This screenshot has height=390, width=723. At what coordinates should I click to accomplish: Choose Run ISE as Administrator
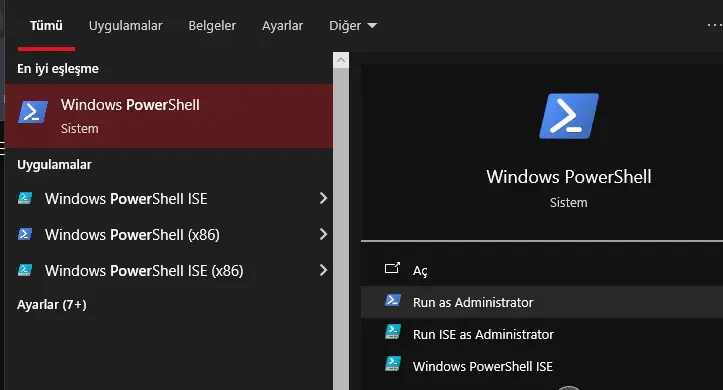click(x=542, y=334)
